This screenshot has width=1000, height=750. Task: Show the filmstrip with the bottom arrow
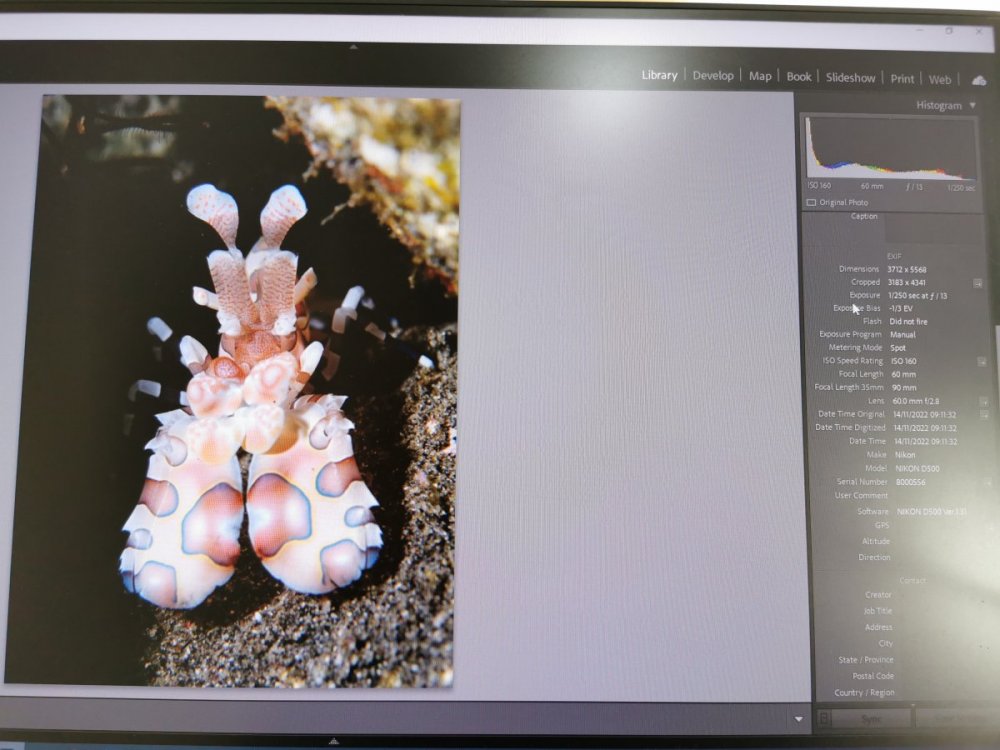[334, 741]
